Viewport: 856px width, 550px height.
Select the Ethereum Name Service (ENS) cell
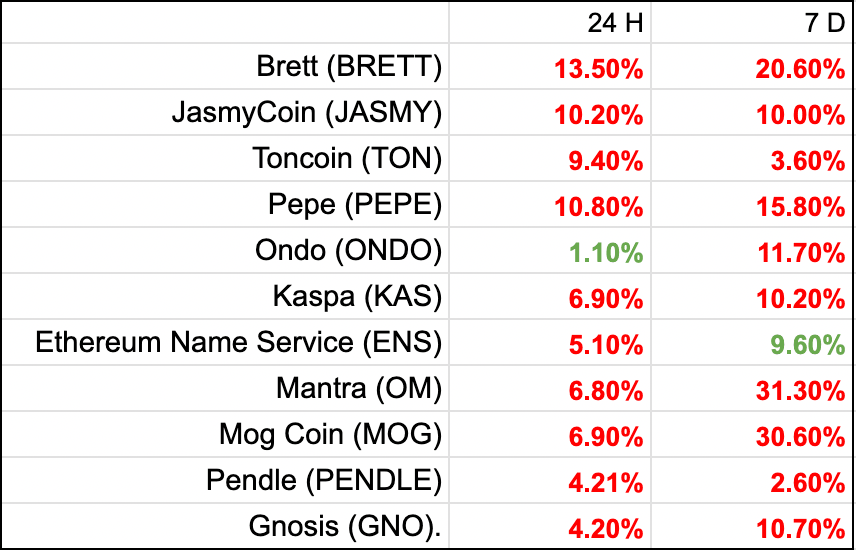(x=238, y=343)
